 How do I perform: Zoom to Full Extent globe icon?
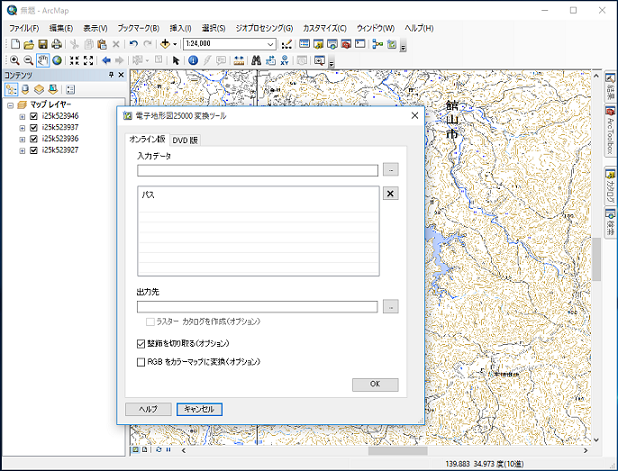point(57,60)
